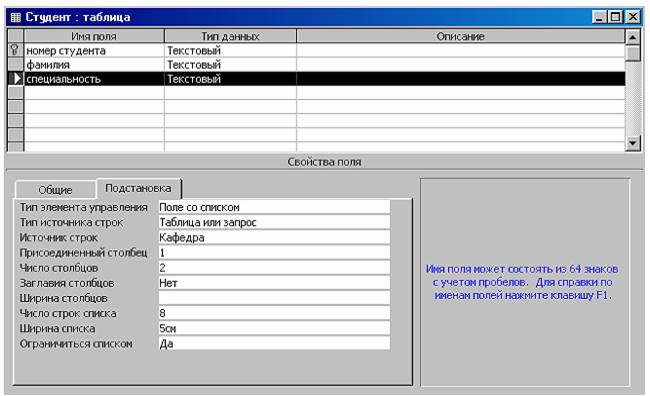Click the vertical scrollbar thumb

[x=633, y=53]
